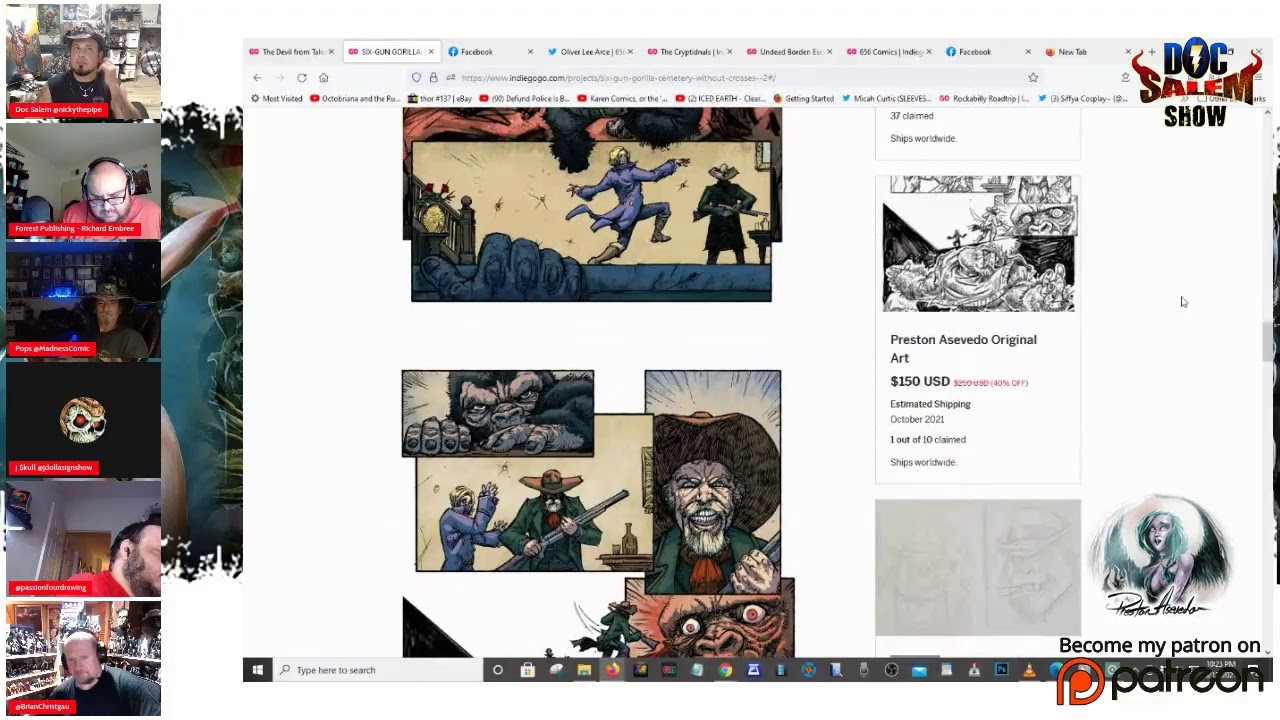Launch Google Chrome from the taskbar
The width and height of the screenshot is (1280, 720).
(x=725, y=670)
